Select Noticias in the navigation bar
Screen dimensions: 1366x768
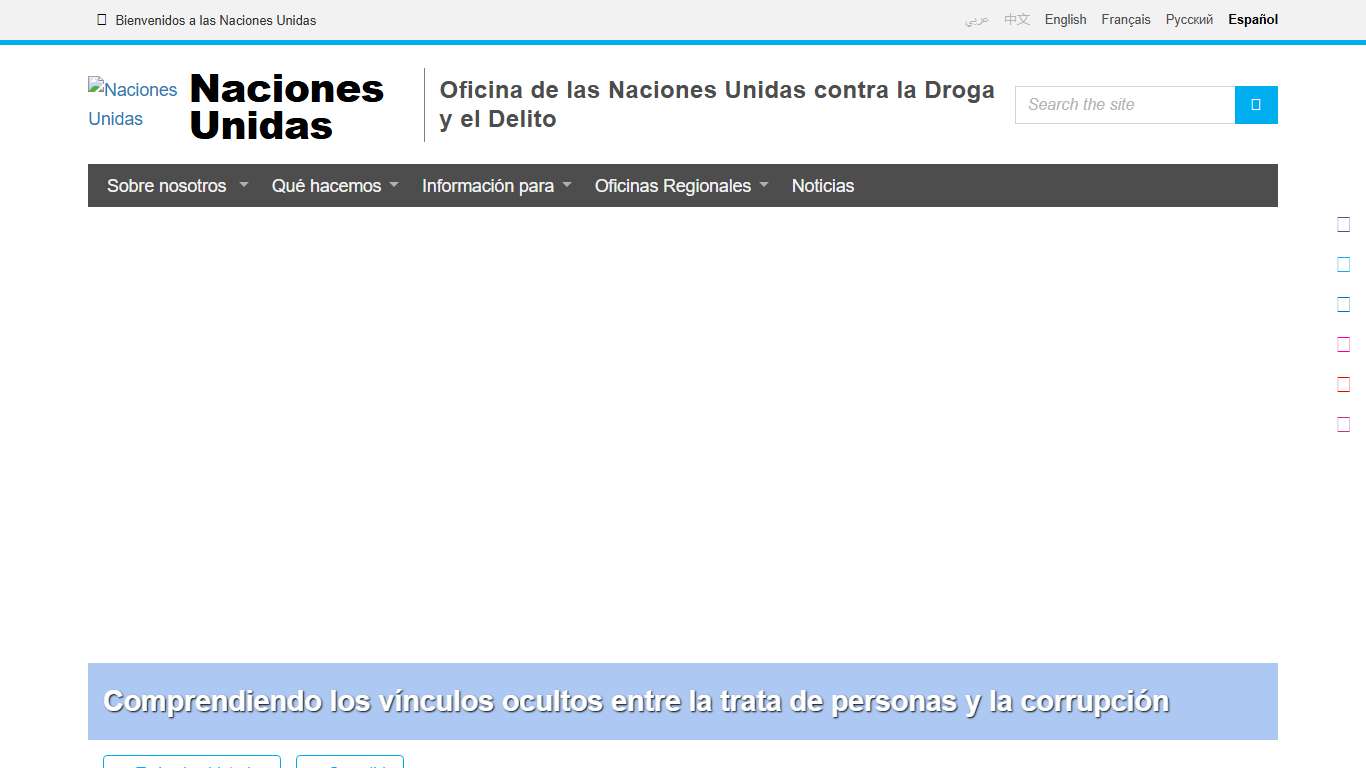tap(822, 185)
